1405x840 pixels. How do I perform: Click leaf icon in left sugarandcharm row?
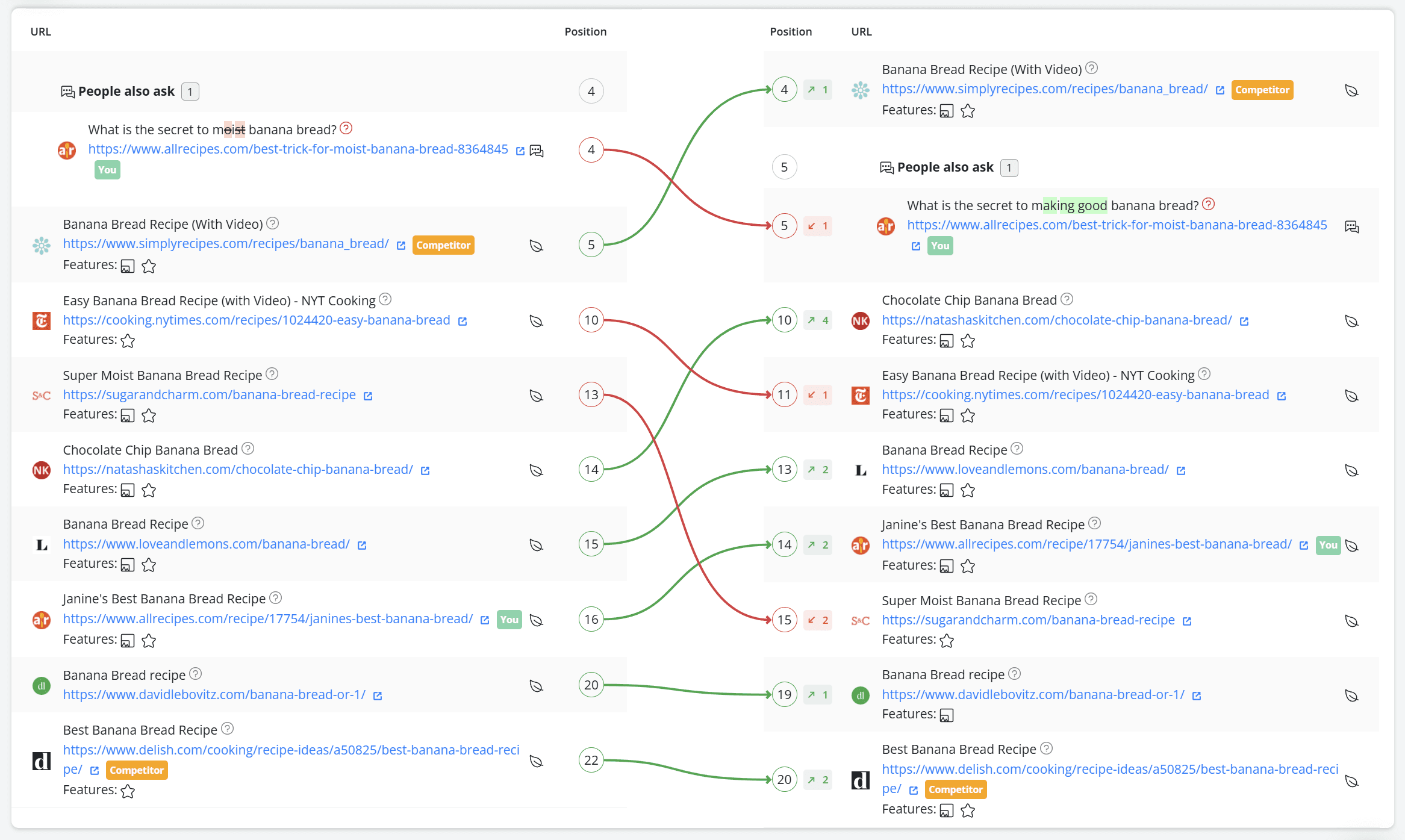[x=536, y=396]
